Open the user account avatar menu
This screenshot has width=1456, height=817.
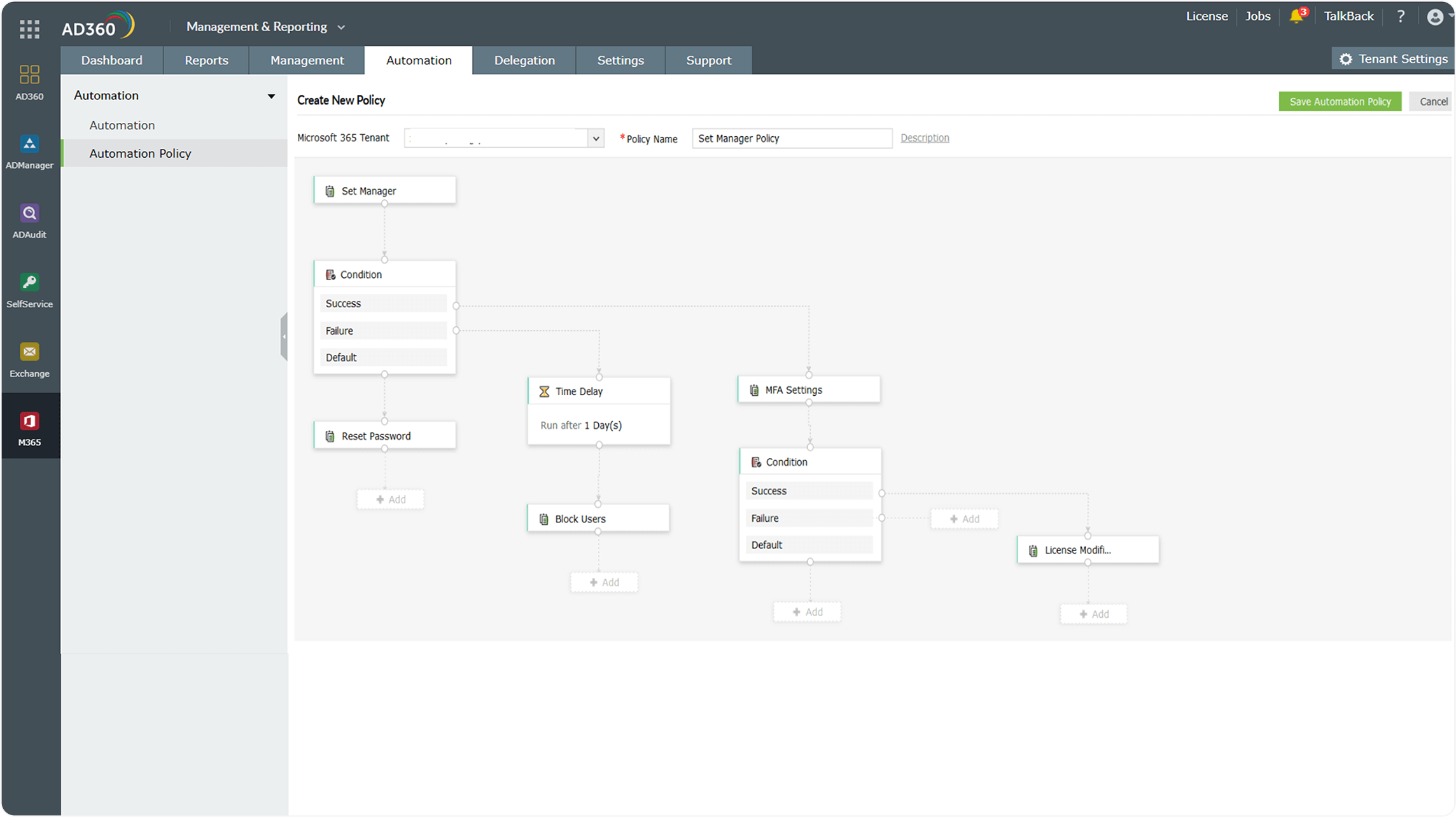click(1435, 17)
